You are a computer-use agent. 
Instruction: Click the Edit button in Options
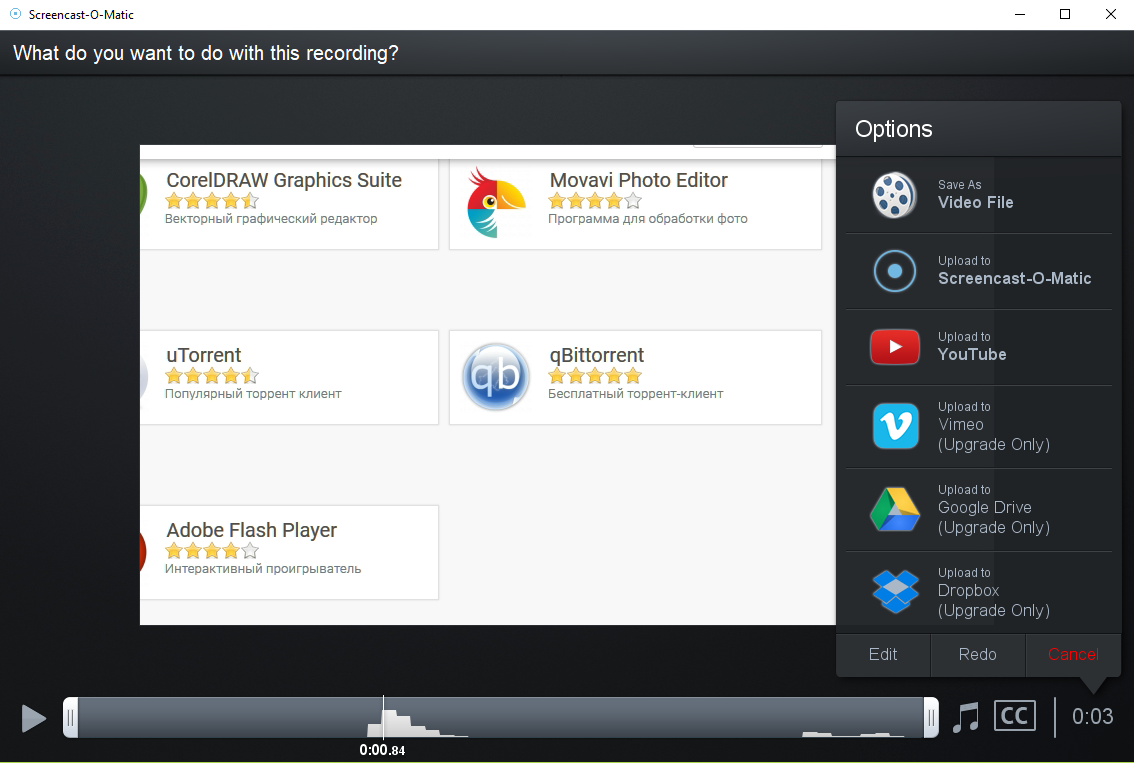[883, 655]
